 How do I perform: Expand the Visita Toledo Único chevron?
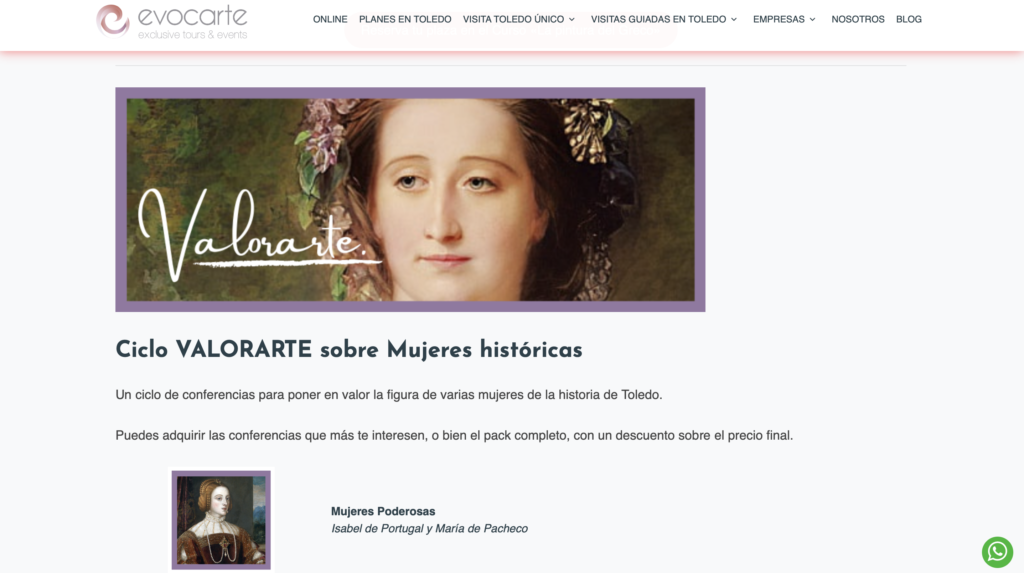571,20
